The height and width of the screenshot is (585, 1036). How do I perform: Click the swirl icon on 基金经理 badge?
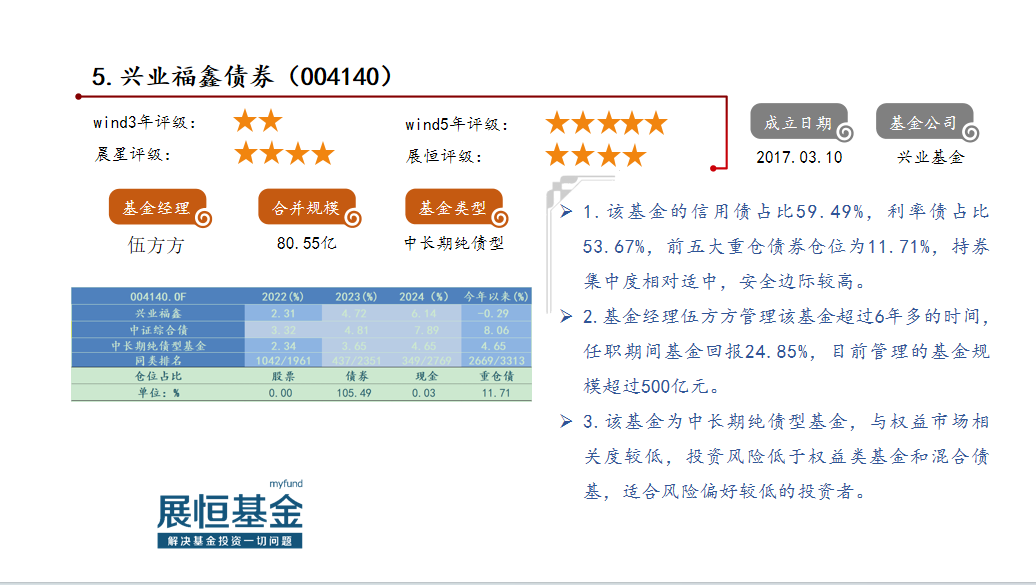(x=204, y=218)
